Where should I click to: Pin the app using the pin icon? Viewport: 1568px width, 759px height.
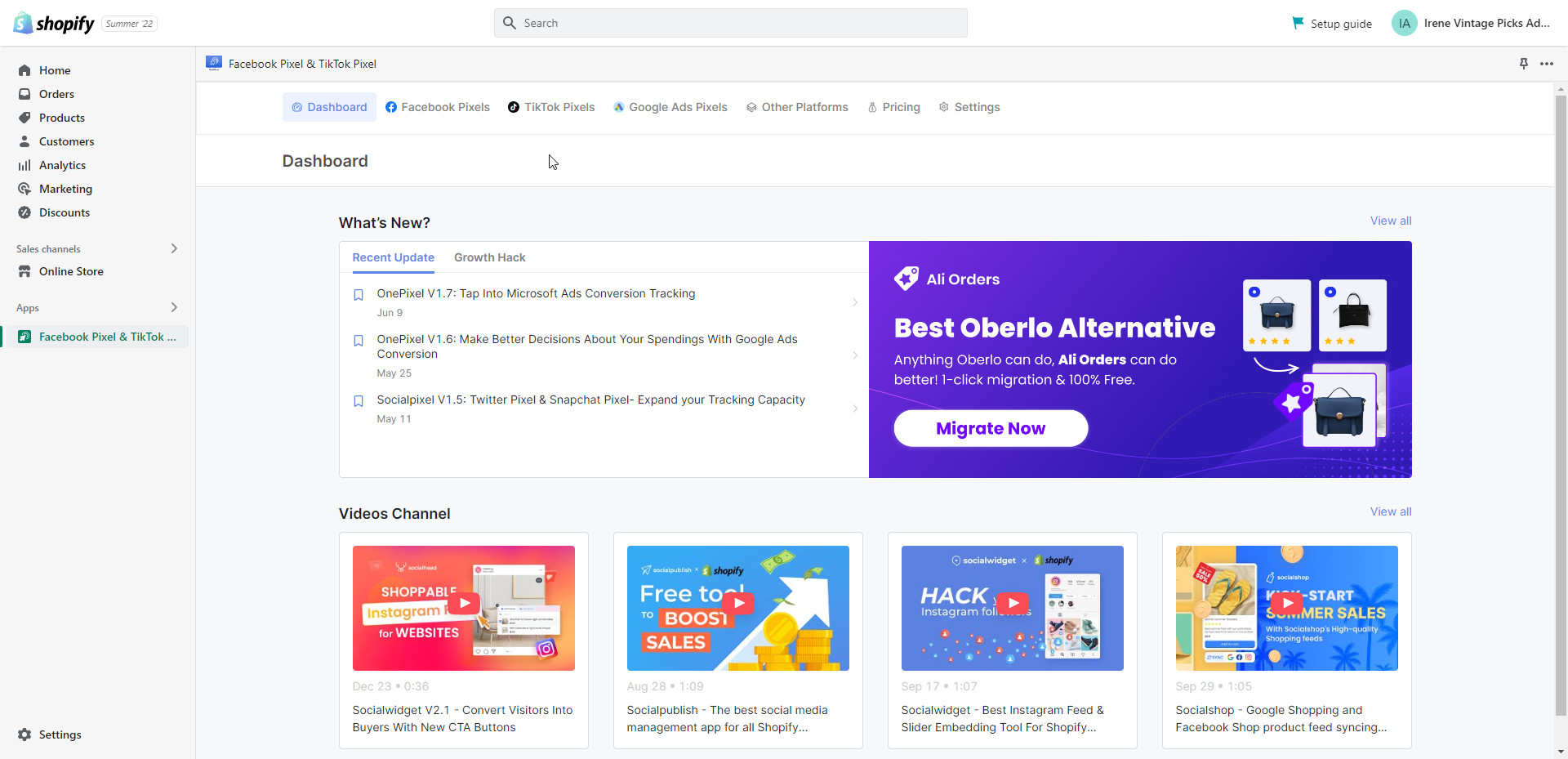(1524, 64)
